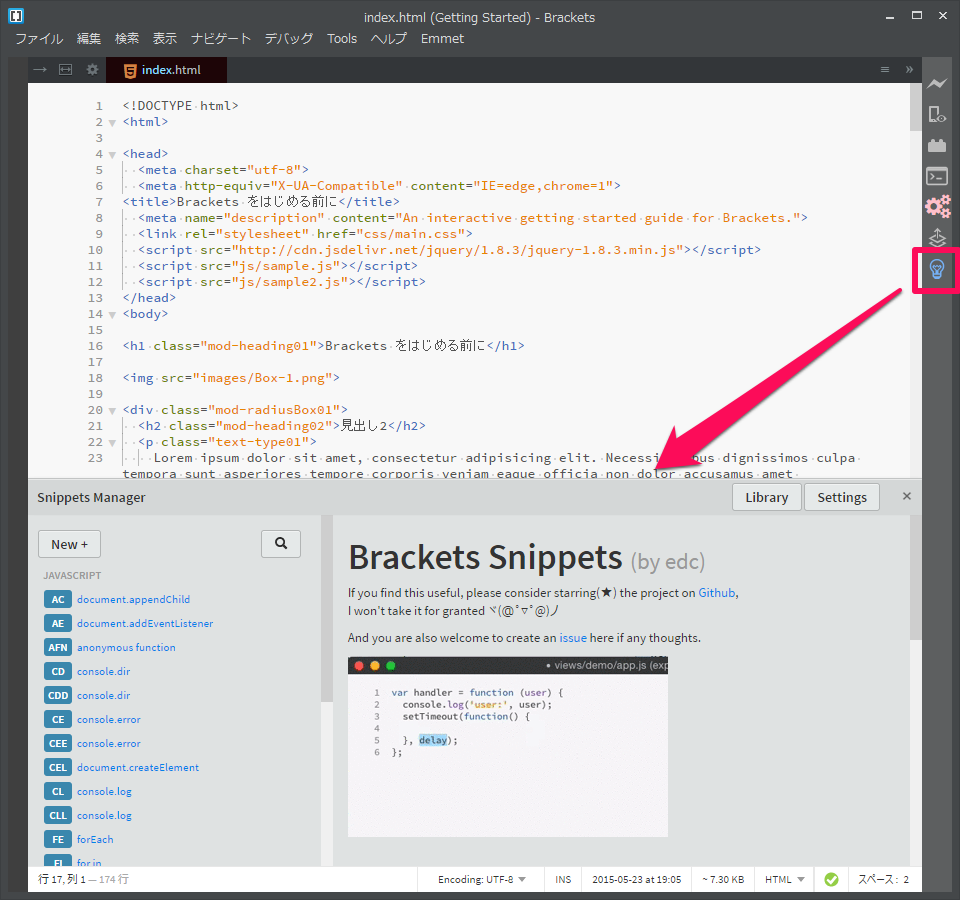
Task: Click the 2015-05-23 at 19:05 timestamp
Action: (x=636, y=879)
